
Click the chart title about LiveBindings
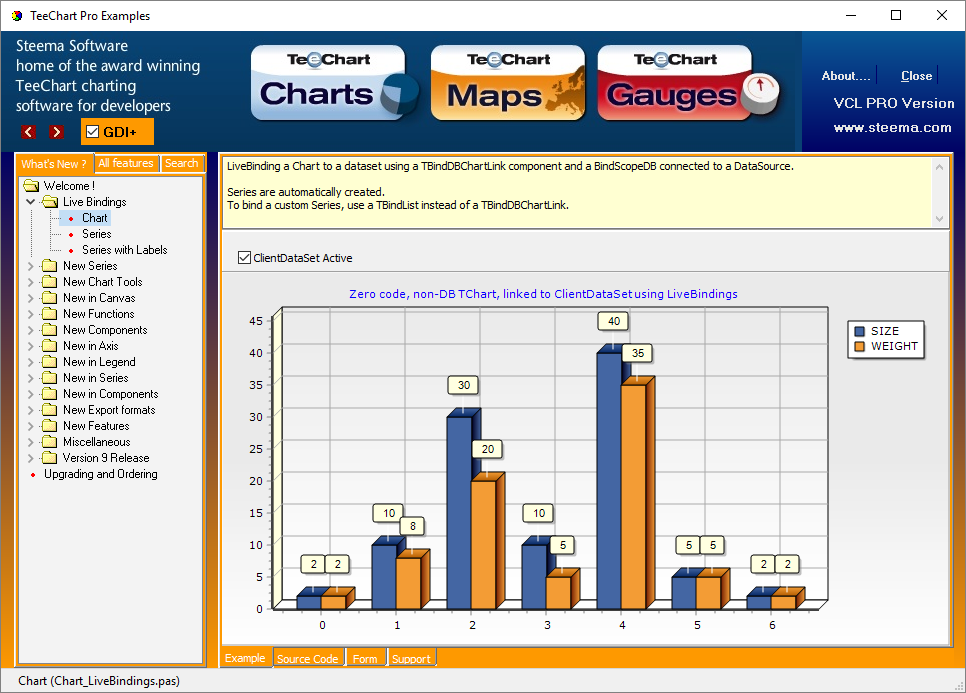(543, 294)
